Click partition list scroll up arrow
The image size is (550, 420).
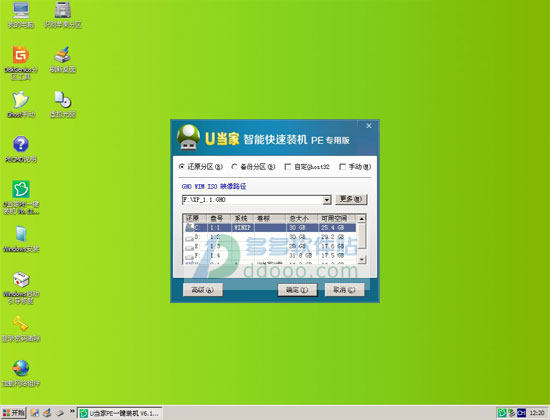point(362,218)
